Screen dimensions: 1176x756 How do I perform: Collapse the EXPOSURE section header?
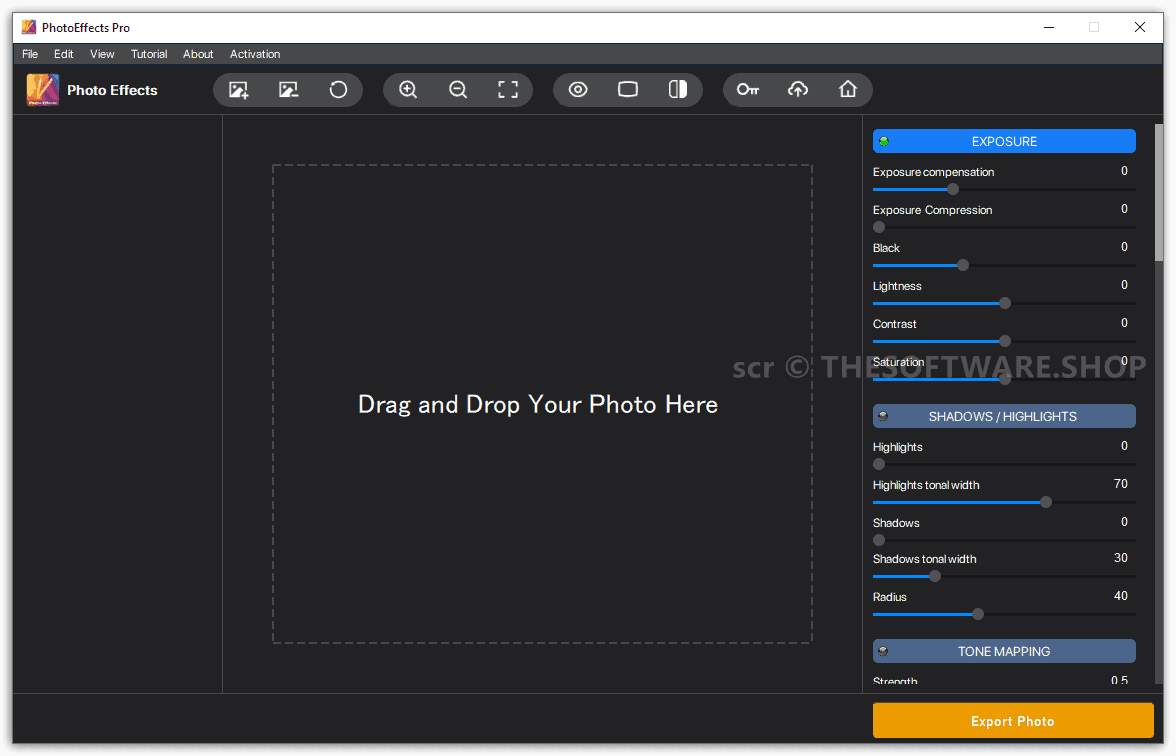pos(1004,141)
